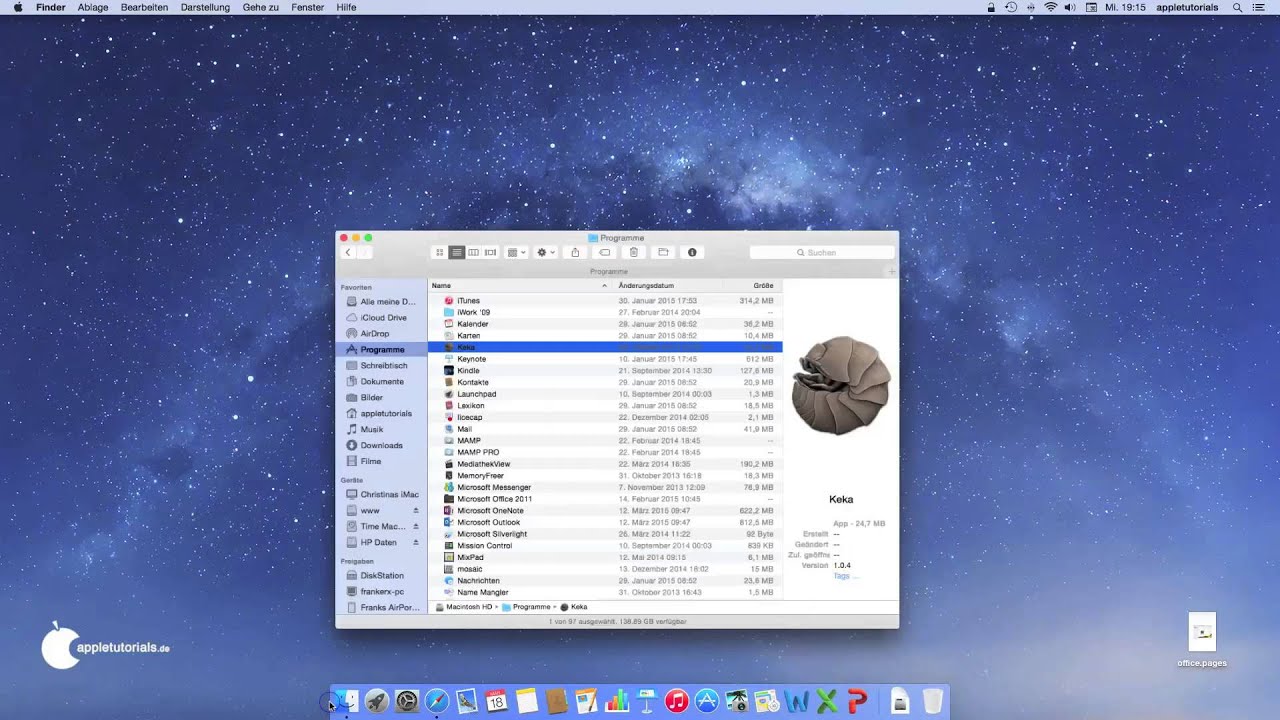Image resolution: width=1280 pixels, height=720 pixels.
Task: Eject the HP Daten volume
Action: pos(416,543)
